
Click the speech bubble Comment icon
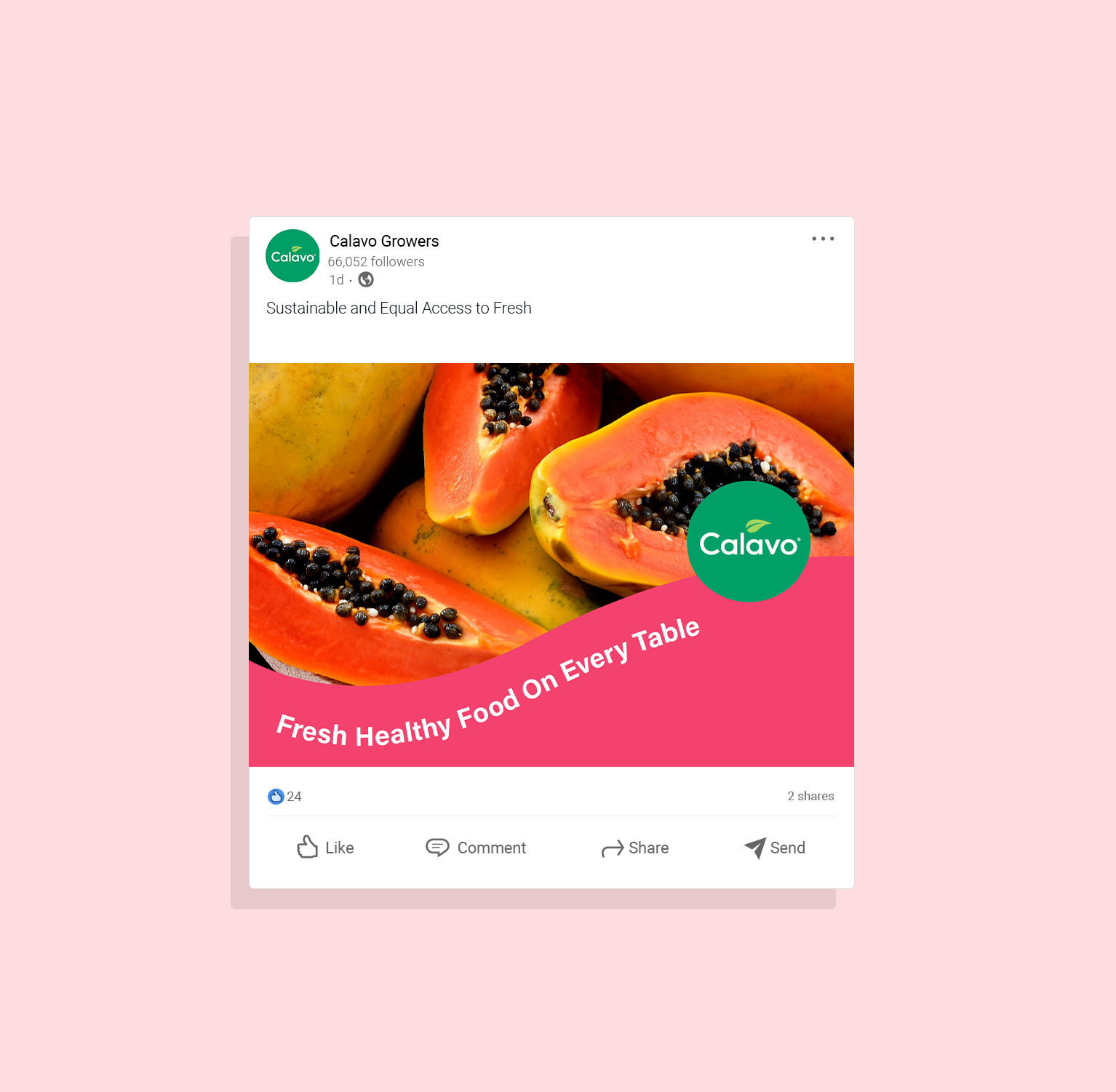click(x=437, y=848)
